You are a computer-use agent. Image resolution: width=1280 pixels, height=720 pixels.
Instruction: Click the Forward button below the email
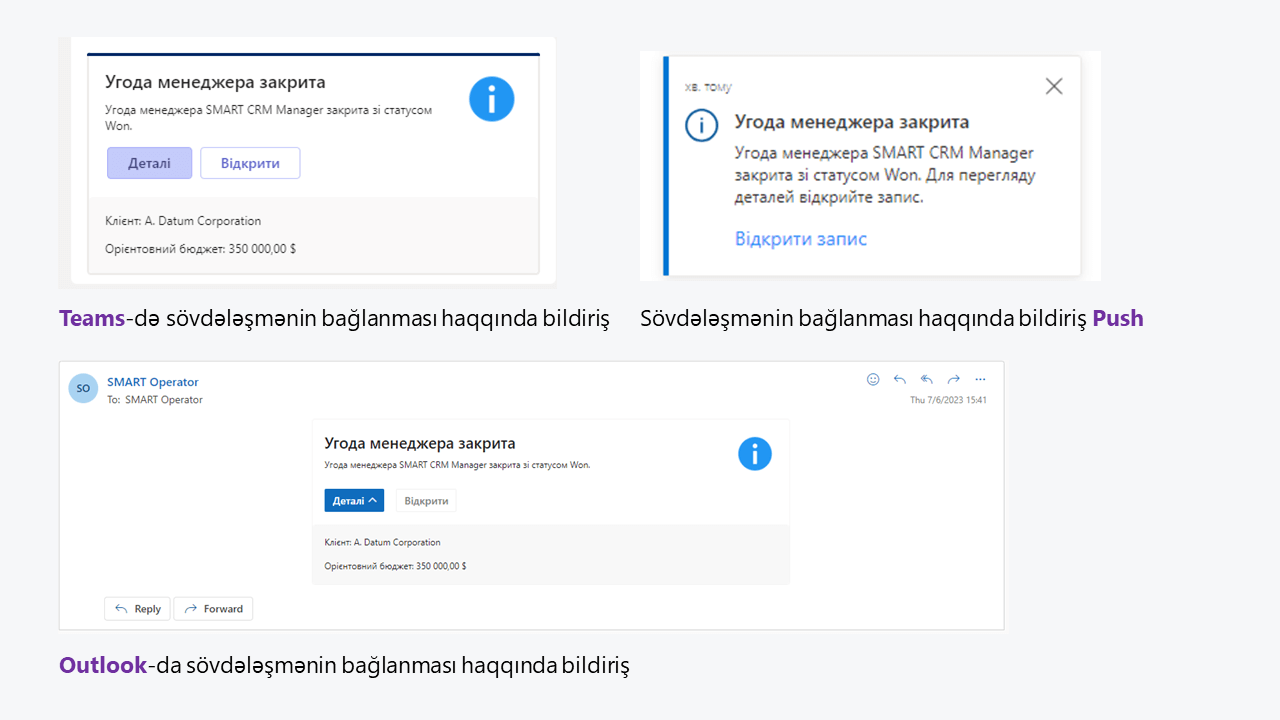213,608
